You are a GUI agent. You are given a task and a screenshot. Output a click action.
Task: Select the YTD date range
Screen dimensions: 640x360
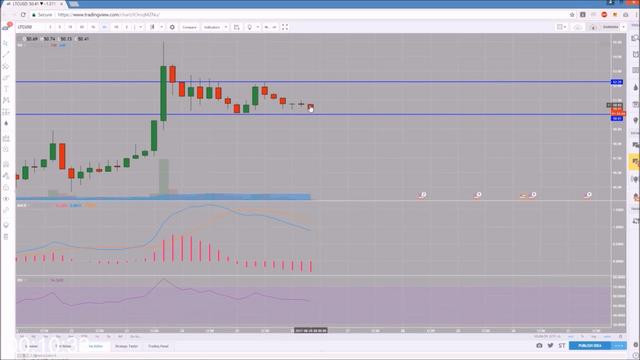pos(83,336)
